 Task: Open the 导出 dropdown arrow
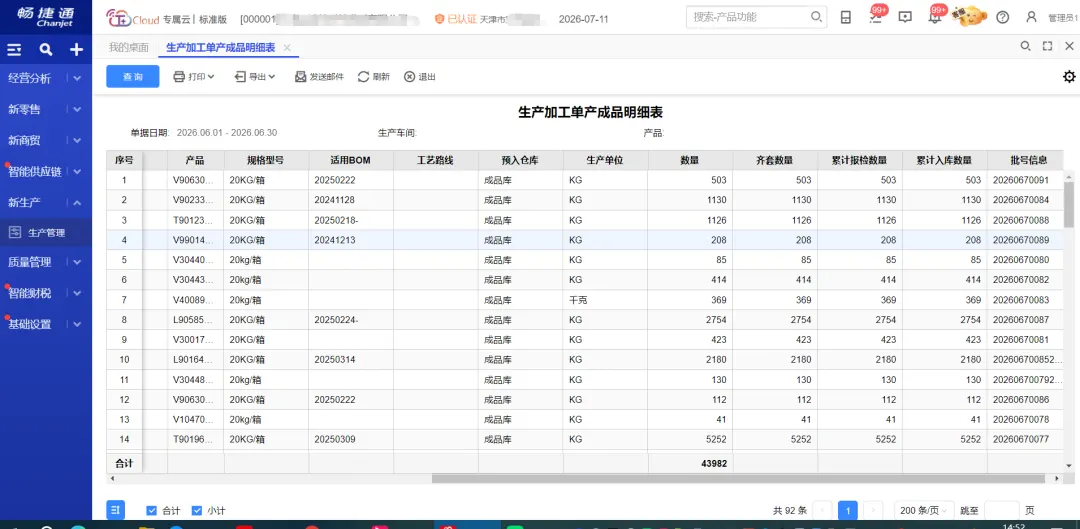tap(271, 76)
